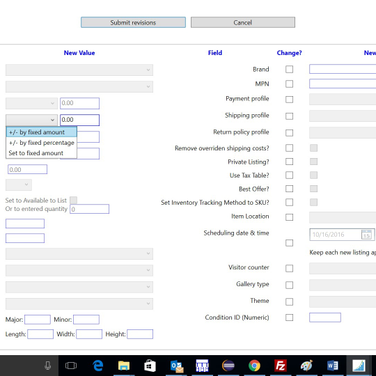Image resolution: width=376 pixels, height=376 pixels.
Task: Open the Shipping profile new value dropdown
Action: [x=343, y=116]
